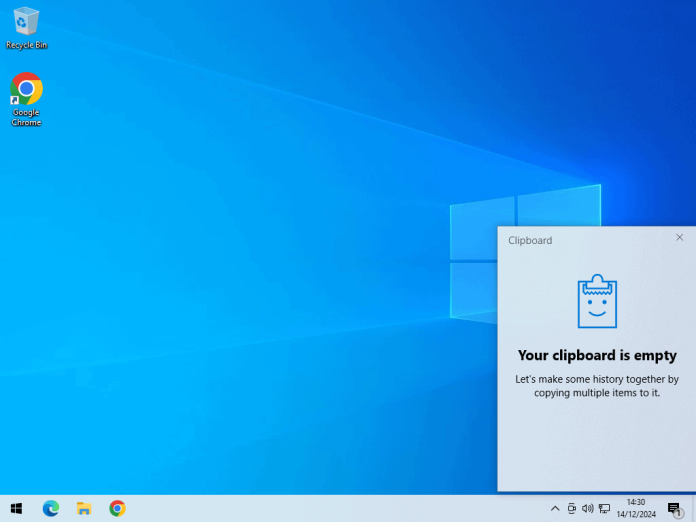696x522 pixels.
Task: Expand the hidden system tray icons chevron
Action: [x=555, y=508]
